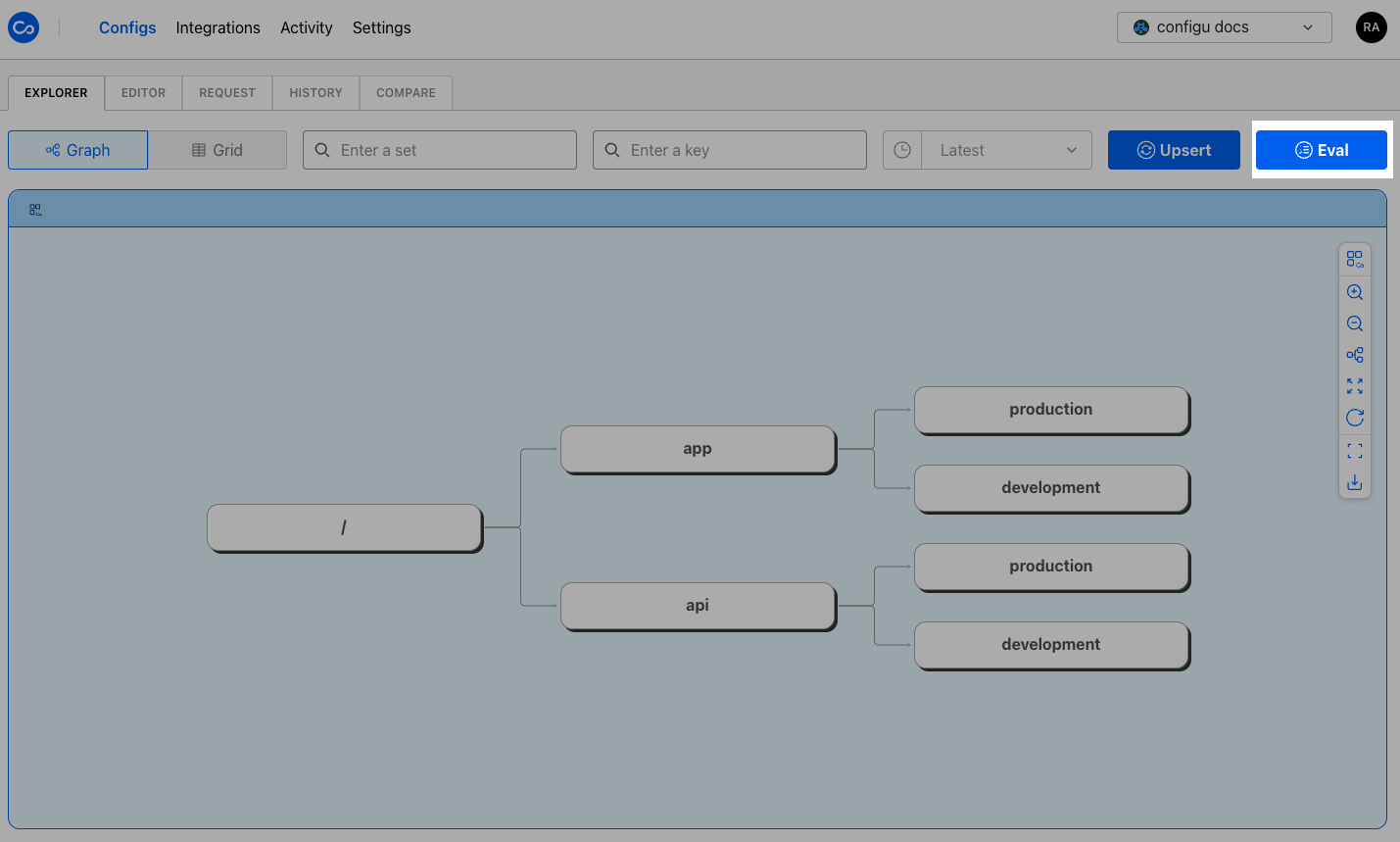The width and height of the screenshot is (1400, 842).
Task: Switch to the EDITOR tab
Action: click(x=143, y=93)
